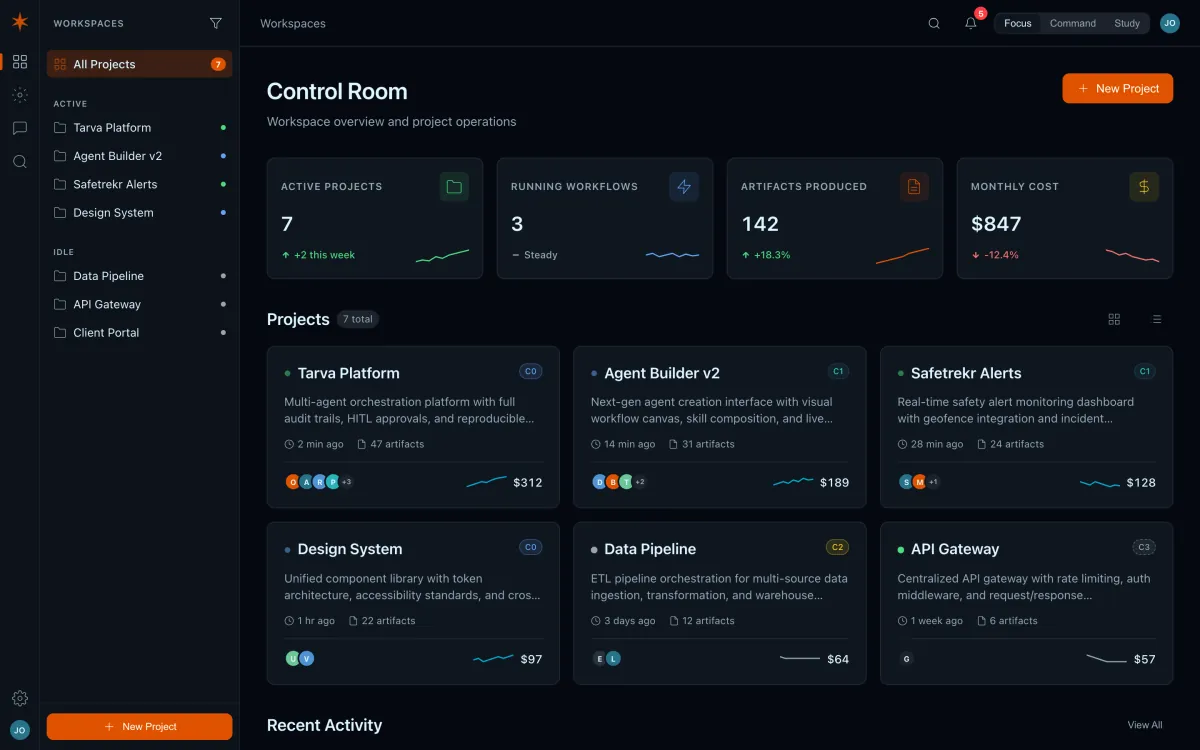
Task: Select the Focus mode tab
Action: 1017,23
